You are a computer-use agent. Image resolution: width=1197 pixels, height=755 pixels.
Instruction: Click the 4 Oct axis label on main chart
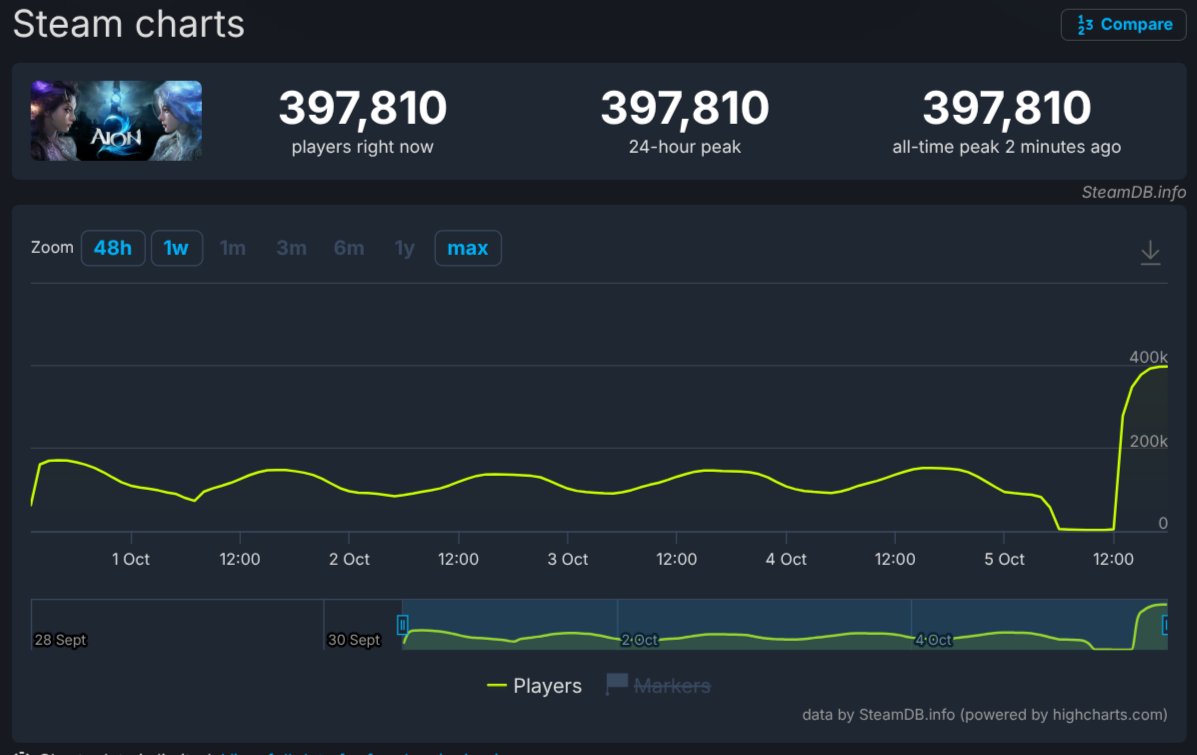(x=786, y=559)
